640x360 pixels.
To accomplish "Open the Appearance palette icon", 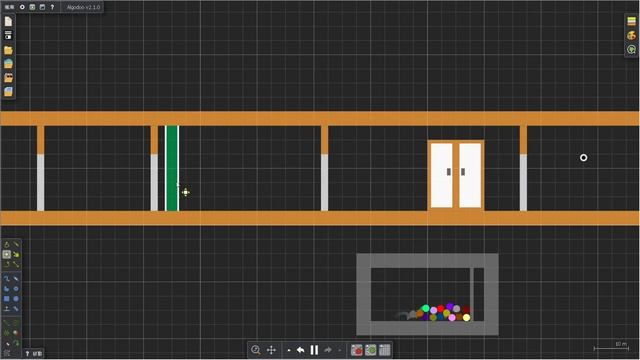I will click(x=631, y=36).
